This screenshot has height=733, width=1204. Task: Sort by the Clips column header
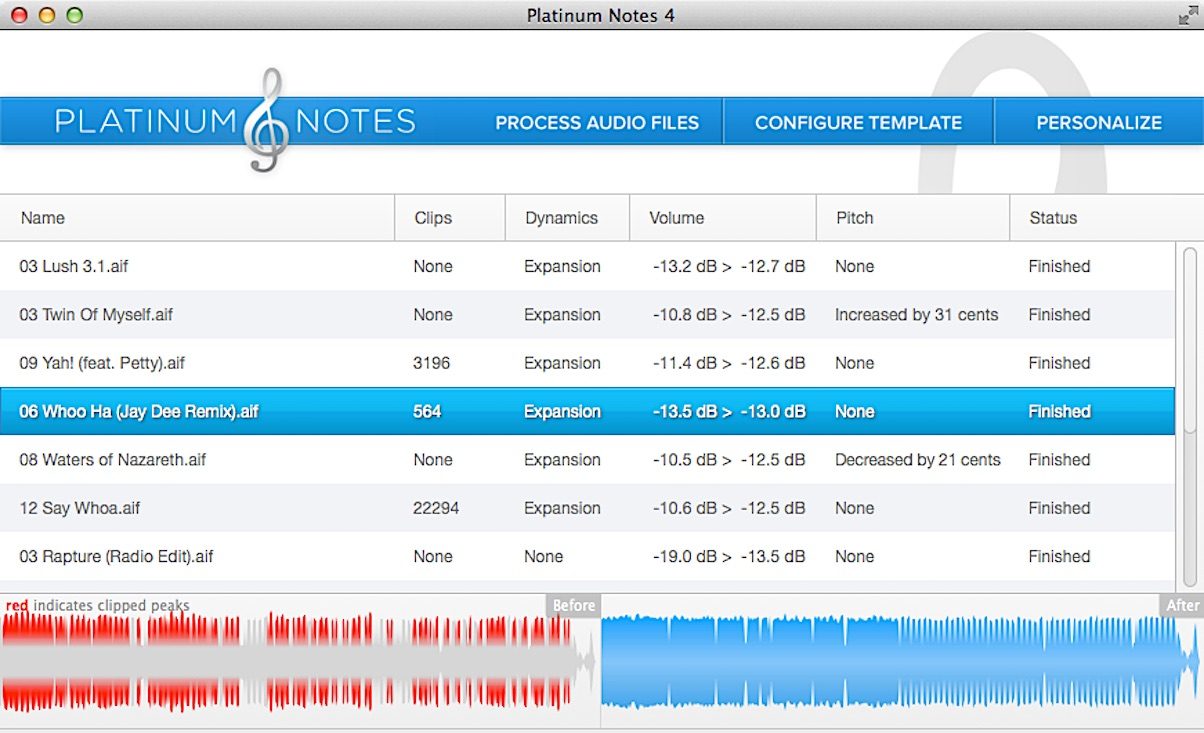point(433,218)
